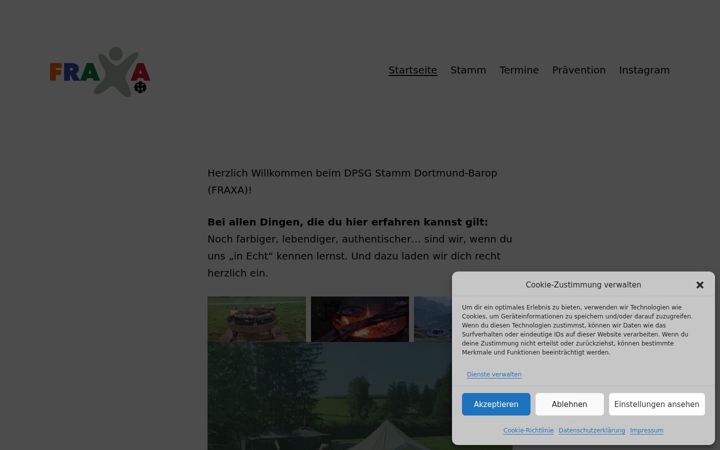The width and height of the screenshot is (720, 450).
Task: Click Einstellungen ansehen button
Action: (657, 404)
